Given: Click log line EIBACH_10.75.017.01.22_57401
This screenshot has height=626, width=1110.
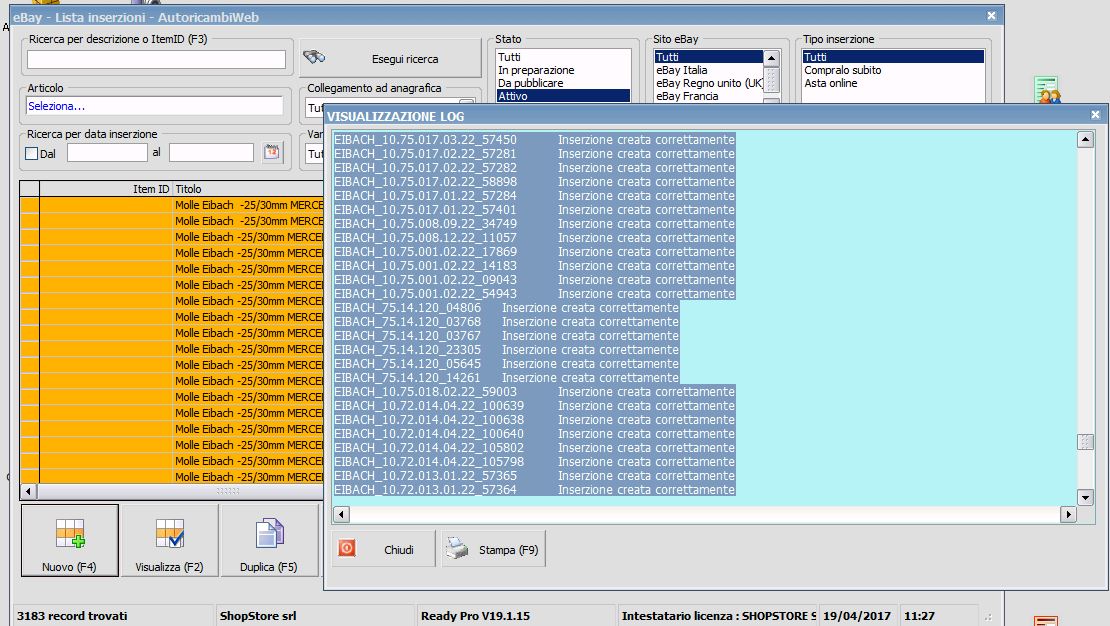Looking at the screenshot, I should 534,210.
